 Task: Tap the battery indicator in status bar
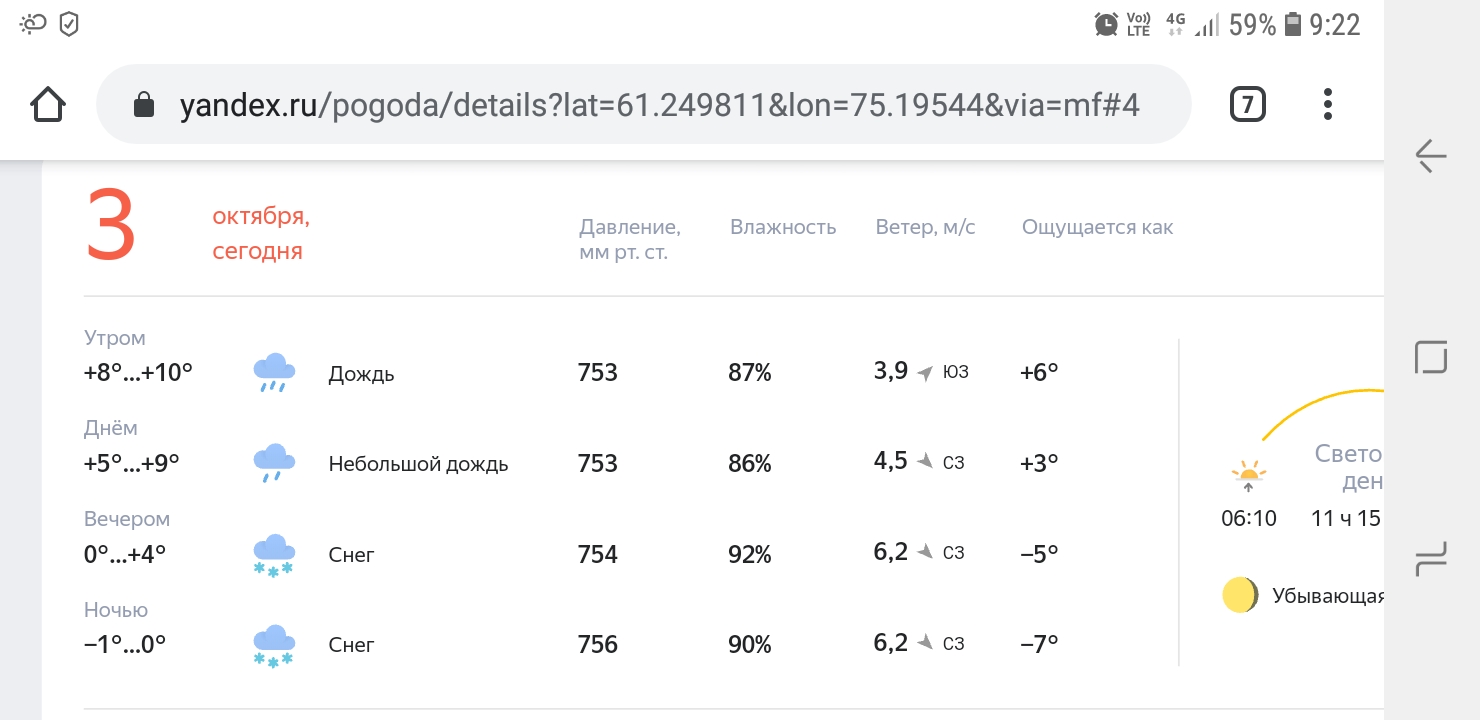(1293, 24)
